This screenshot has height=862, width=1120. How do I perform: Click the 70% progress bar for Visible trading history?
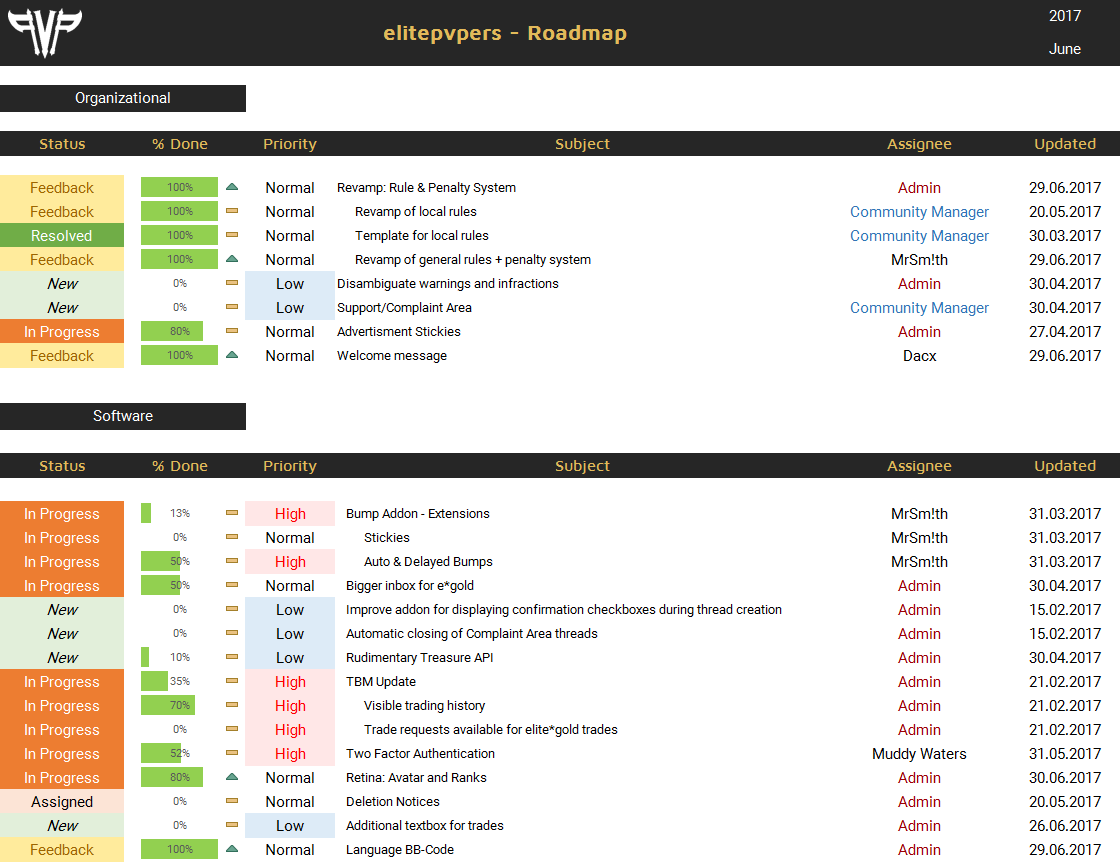(x=169, y=706)
